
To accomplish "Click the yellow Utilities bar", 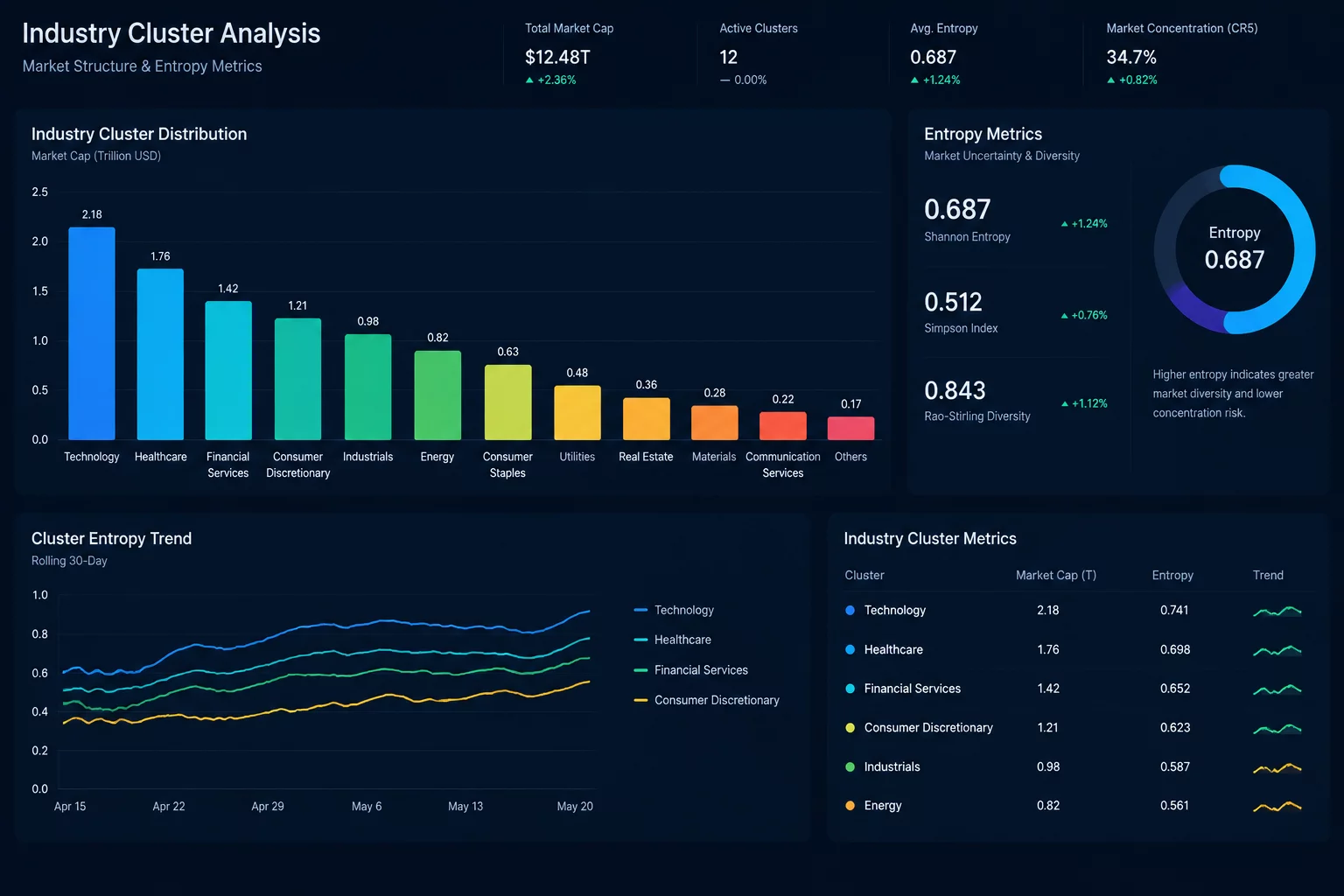I will pos(577,413).
